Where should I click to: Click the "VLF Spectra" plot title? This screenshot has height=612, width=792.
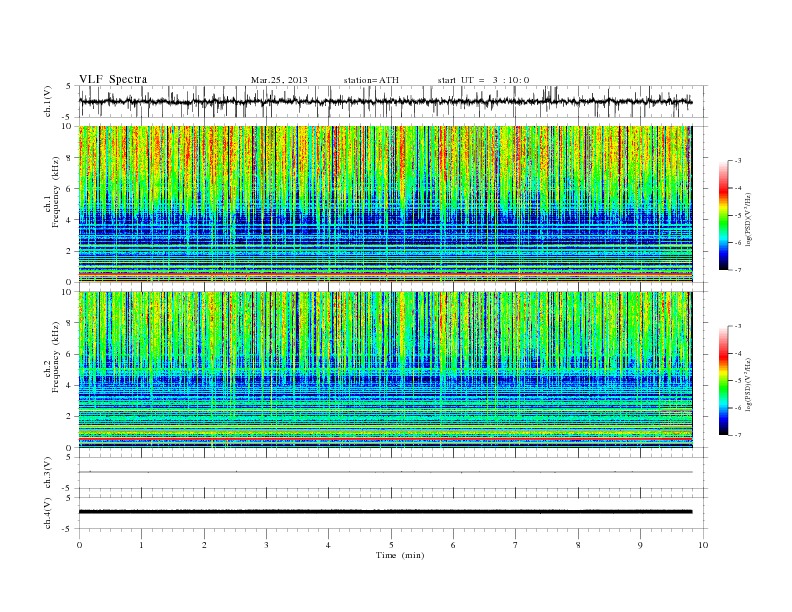pyautogui.click(x=113, y=79)
